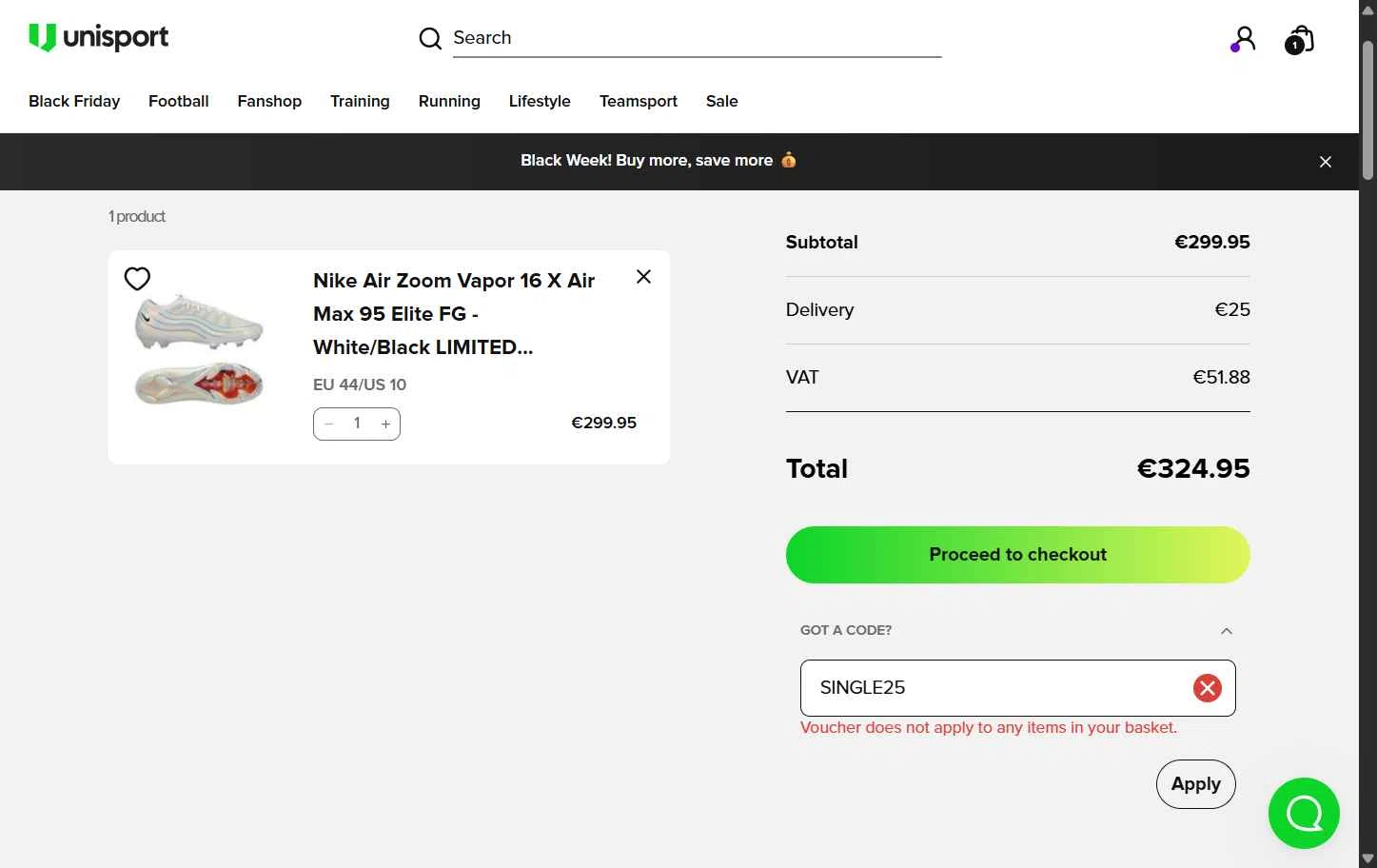Screen dimensions: 1377x868
Task: Open the shopping basket icon
Action: 1300,39
